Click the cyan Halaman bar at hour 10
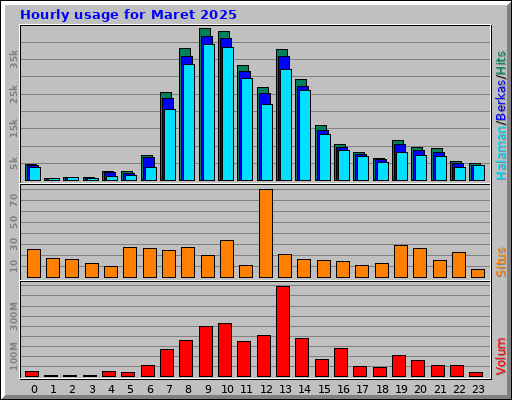The image size is (512, 400). click(x=228, y=114)
